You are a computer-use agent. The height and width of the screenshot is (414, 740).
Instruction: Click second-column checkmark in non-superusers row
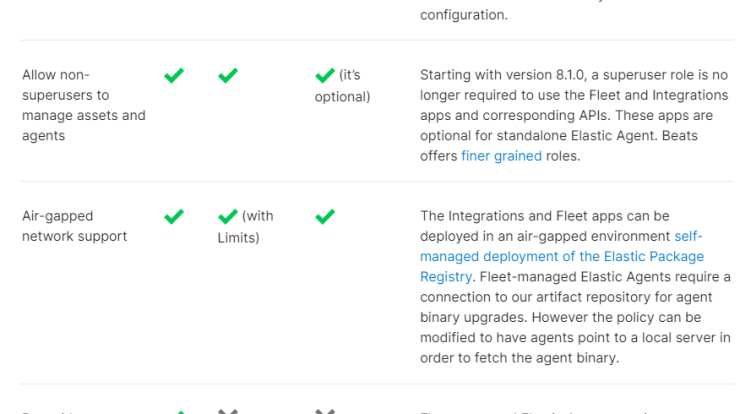[x=228, y=76]
